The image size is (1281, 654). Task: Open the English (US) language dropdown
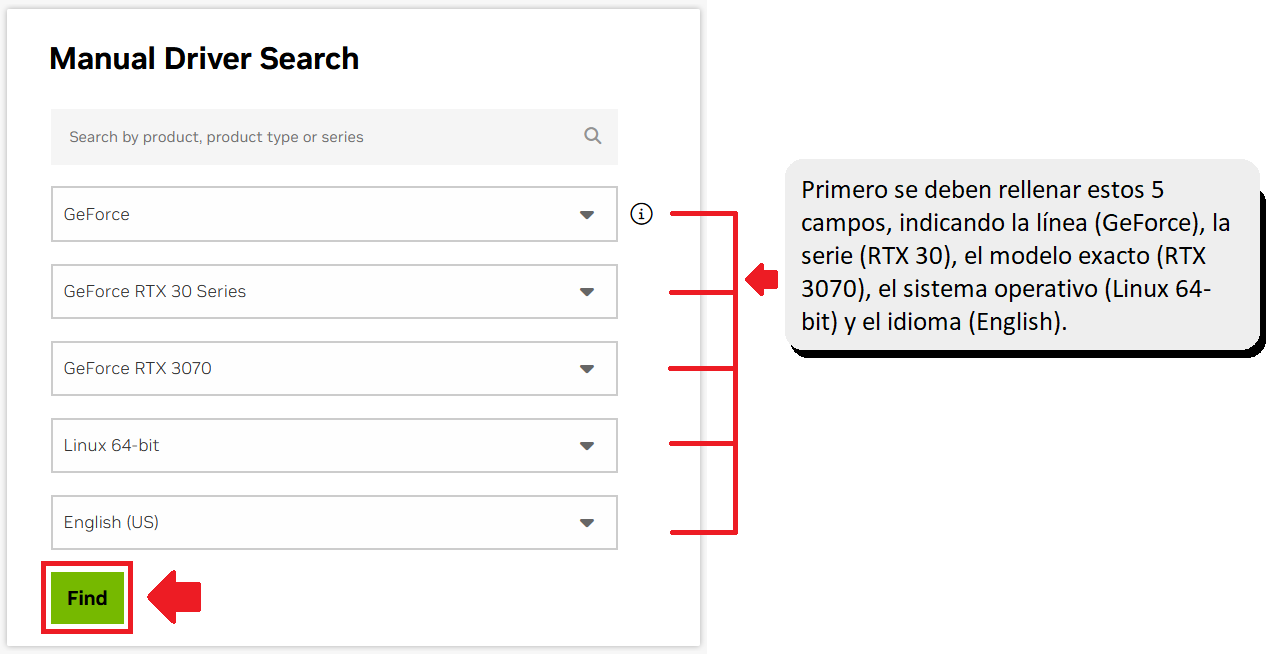click(334, 522)
